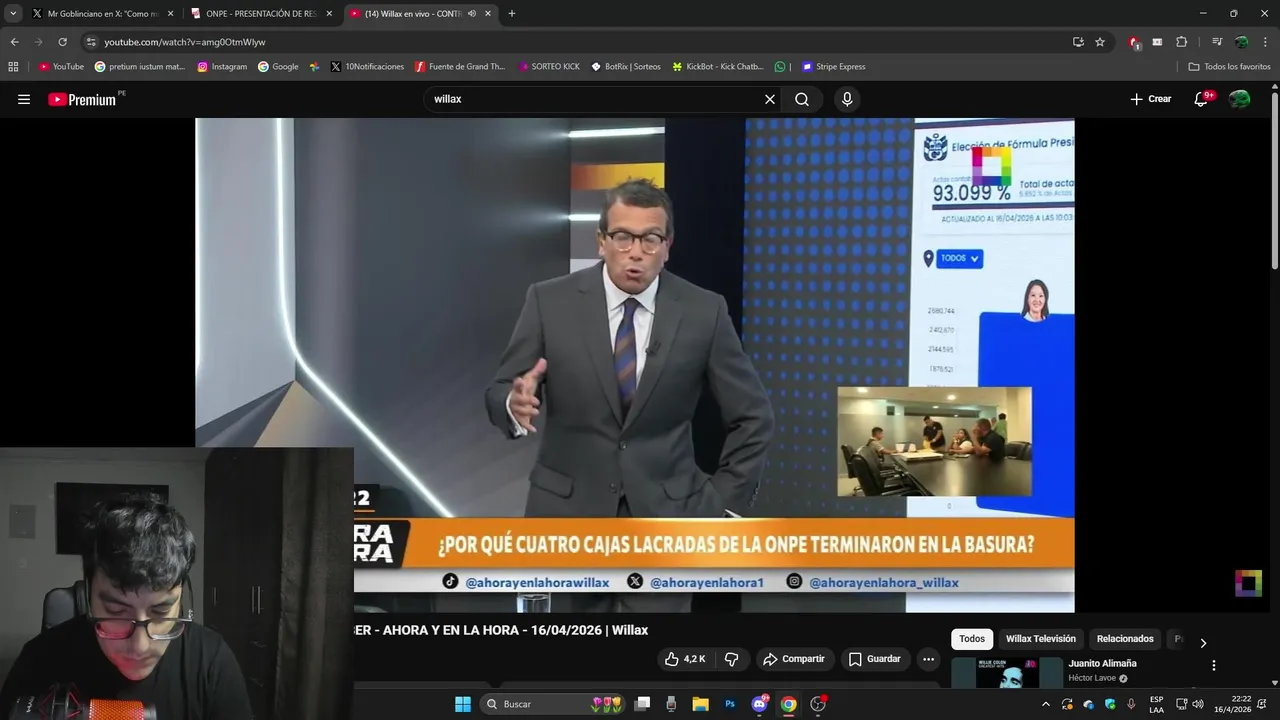Switch to Mr Goblinciano en X tab
Viewport: 1280px width, 720px height.
(x=101, y=13)
